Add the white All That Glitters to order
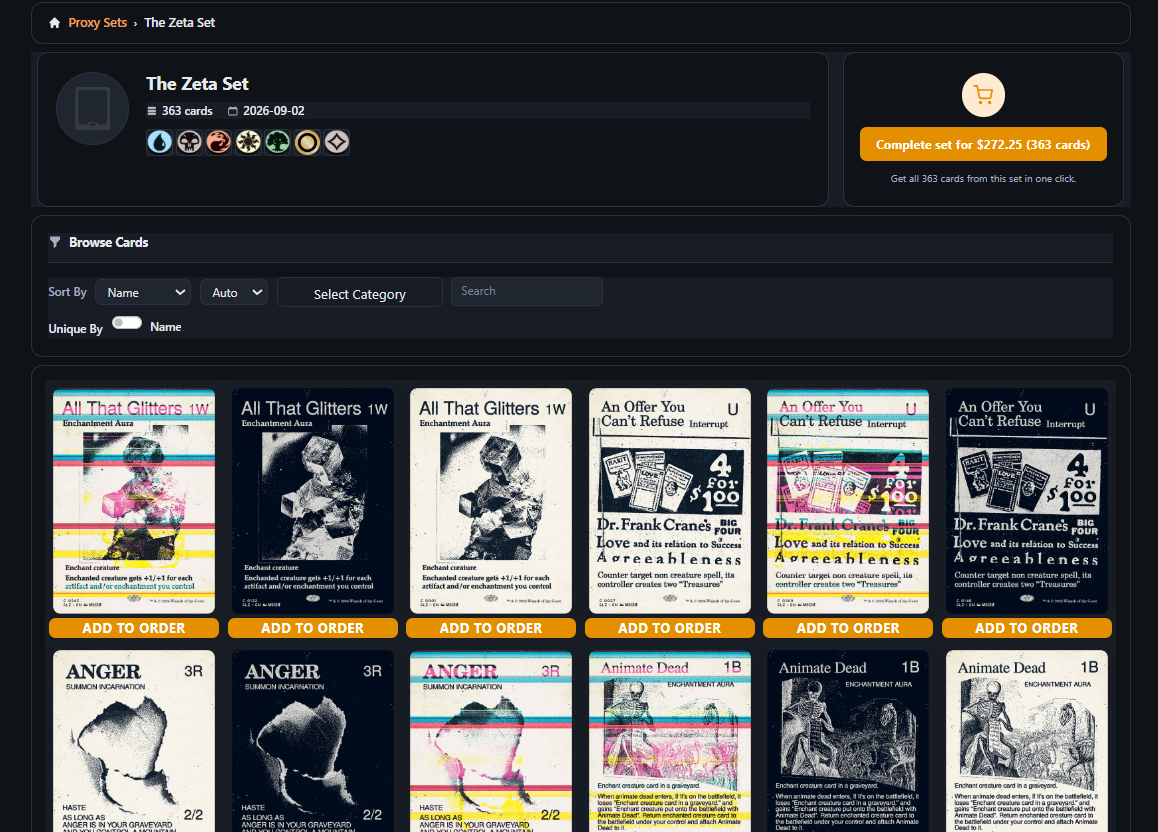The height and width of the screenshot is (832, 1158). 491,628
